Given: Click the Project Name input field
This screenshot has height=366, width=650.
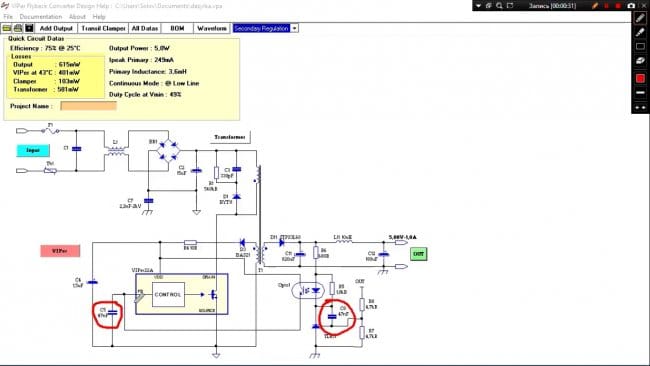Looking at the screenshot, I should [88, 106].
